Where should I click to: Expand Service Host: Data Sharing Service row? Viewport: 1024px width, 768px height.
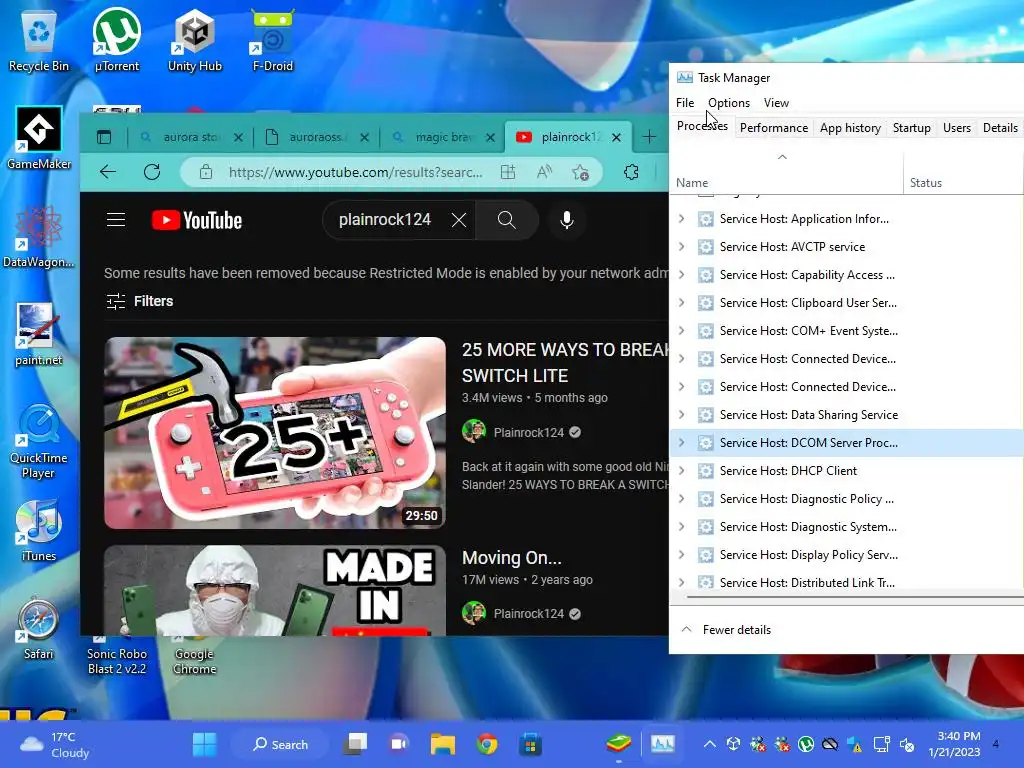(x=681, y=415)
